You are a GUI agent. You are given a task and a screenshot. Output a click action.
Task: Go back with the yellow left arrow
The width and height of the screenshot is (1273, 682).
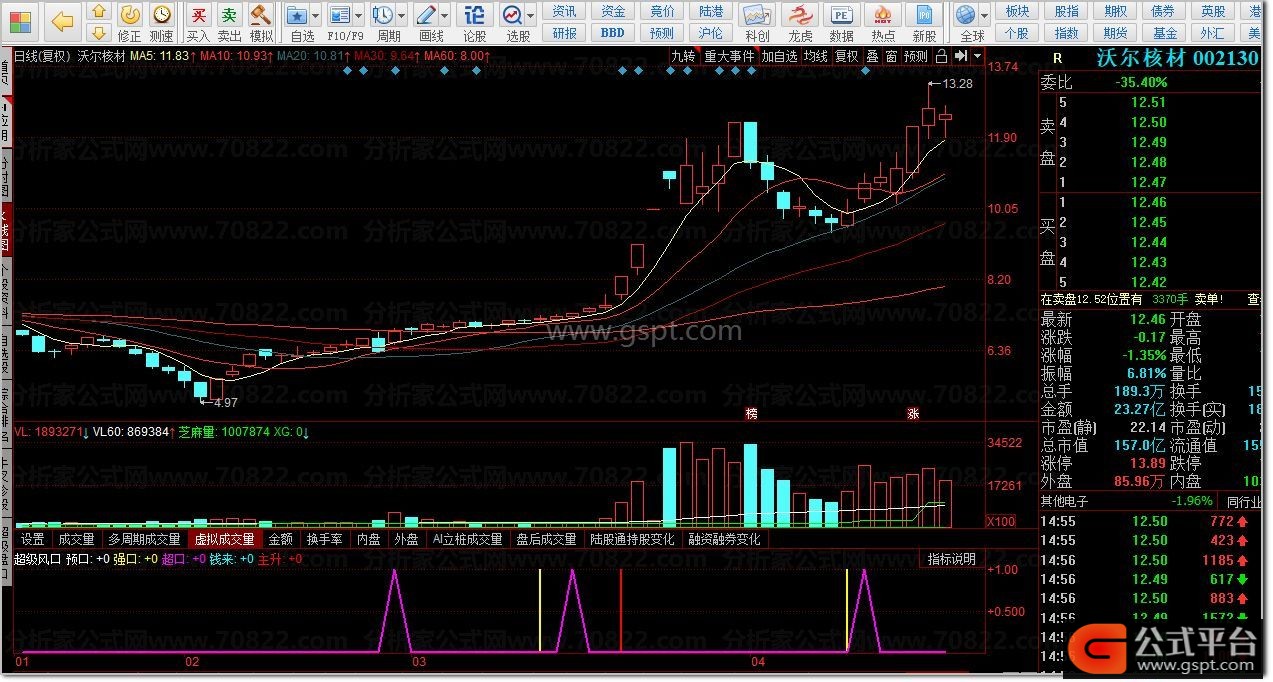tap(62, 21)
